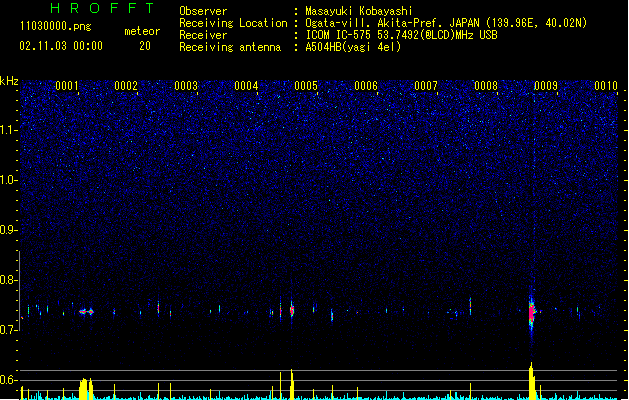Viewport: 629px width, 400px height.
Task: Click the kHz axis unit label
Action: coord(9,81)
